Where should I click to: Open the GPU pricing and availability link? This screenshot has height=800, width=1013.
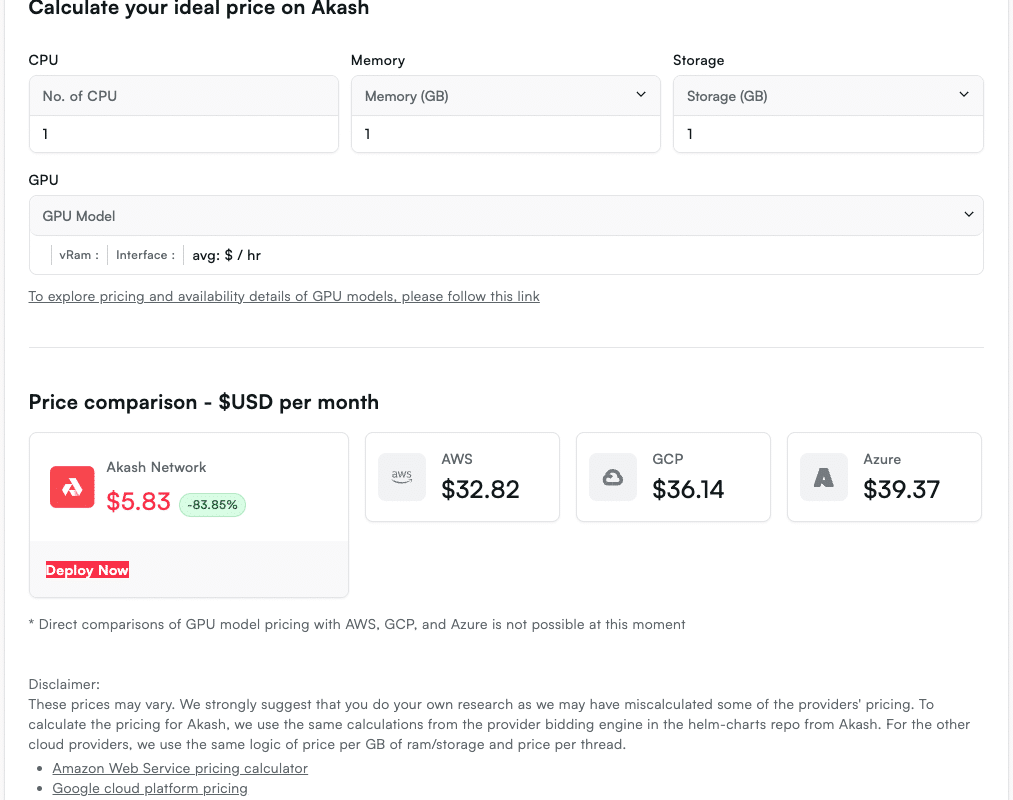point(284,296)
